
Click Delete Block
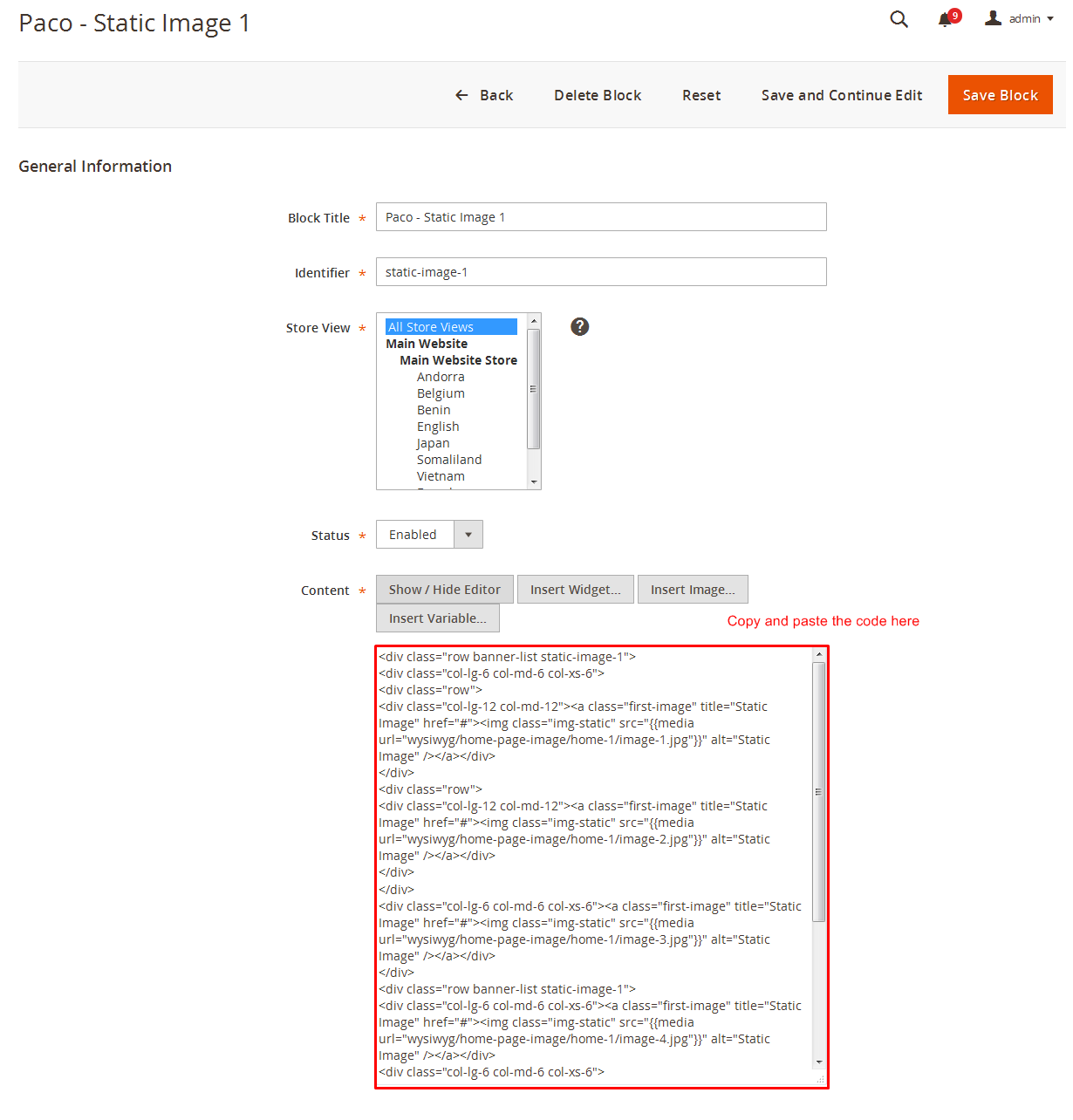598,95
